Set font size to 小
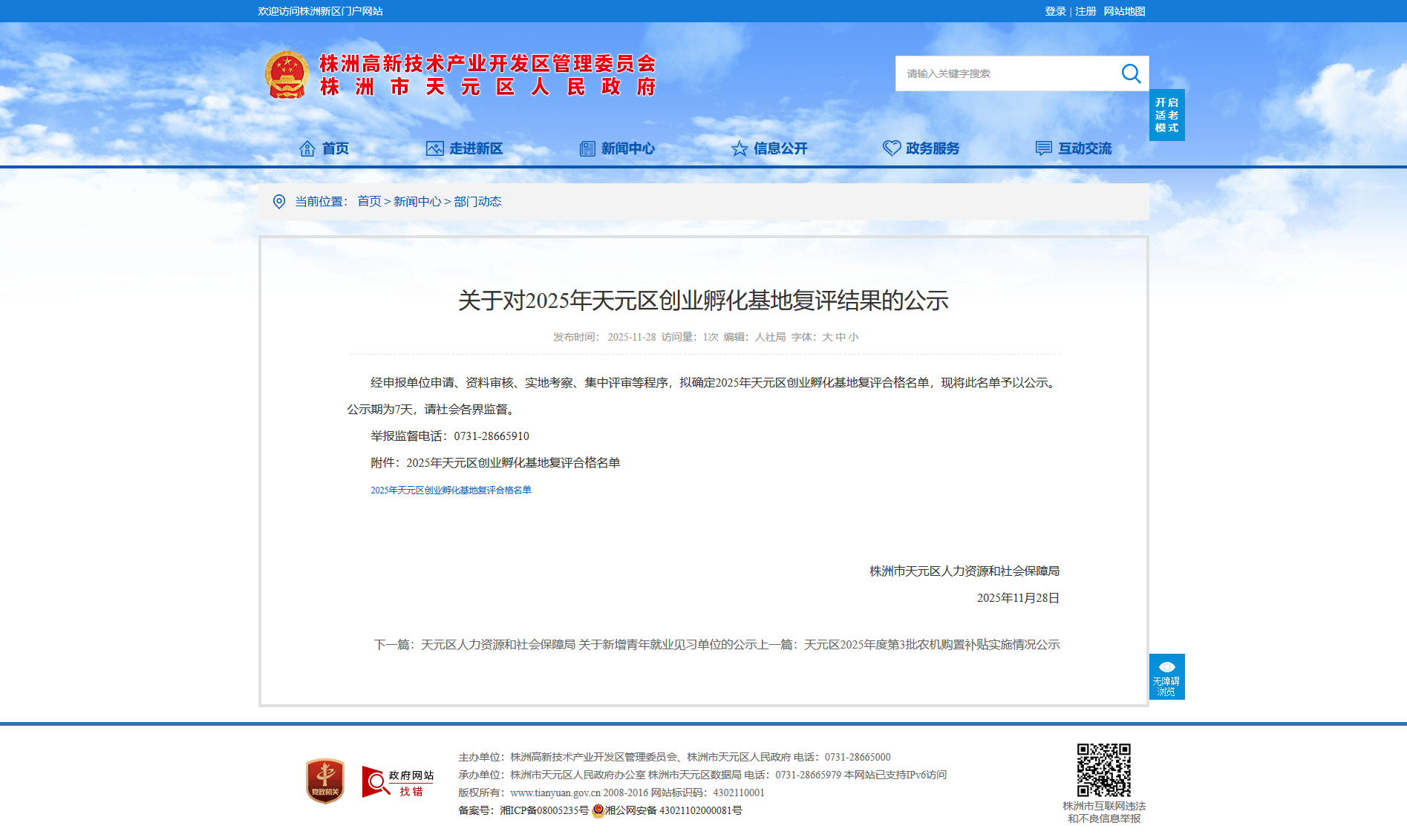This screenshot has width=1407, height=840. click(x=854, y=337)
